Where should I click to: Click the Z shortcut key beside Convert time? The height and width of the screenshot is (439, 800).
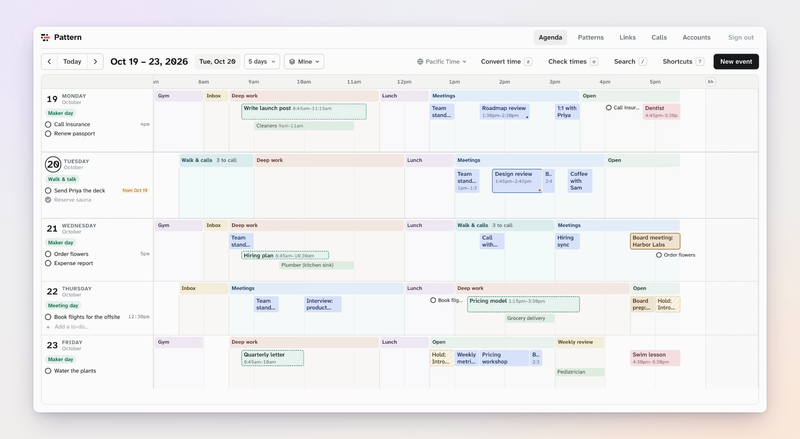click(528, 61)
